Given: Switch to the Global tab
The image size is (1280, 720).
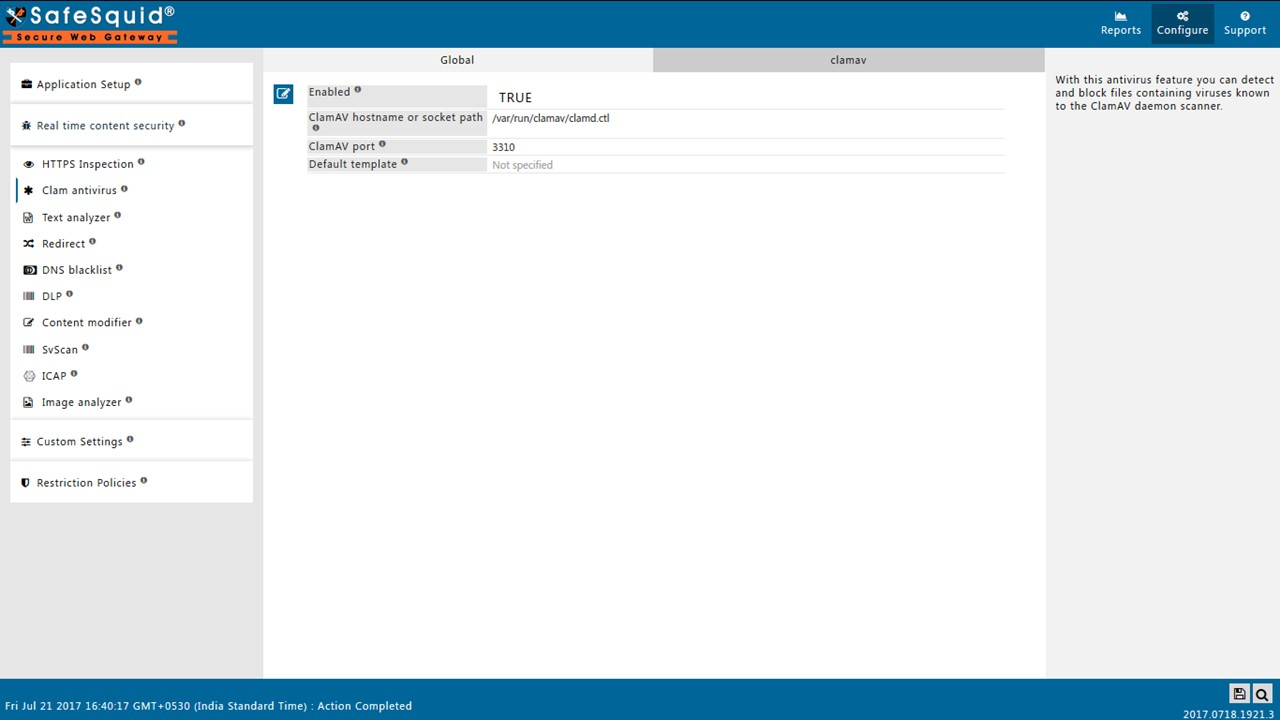Looking at the screenshot, I should coord(457,60).
